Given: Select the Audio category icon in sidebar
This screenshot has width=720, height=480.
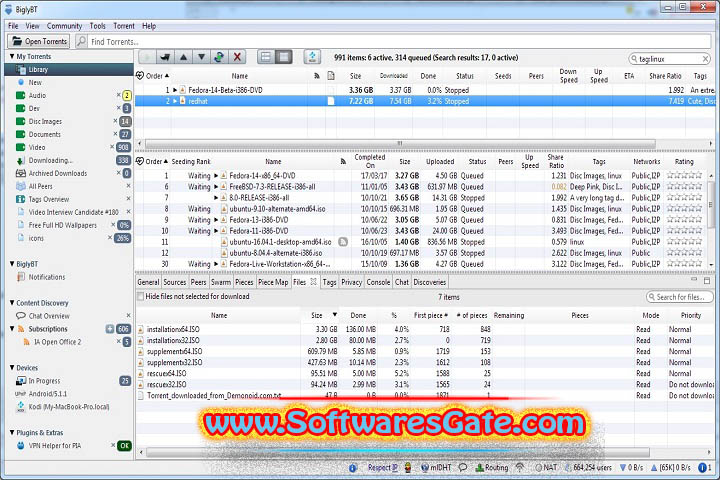Looking at the screenshot, I should [x=20, y=96].
